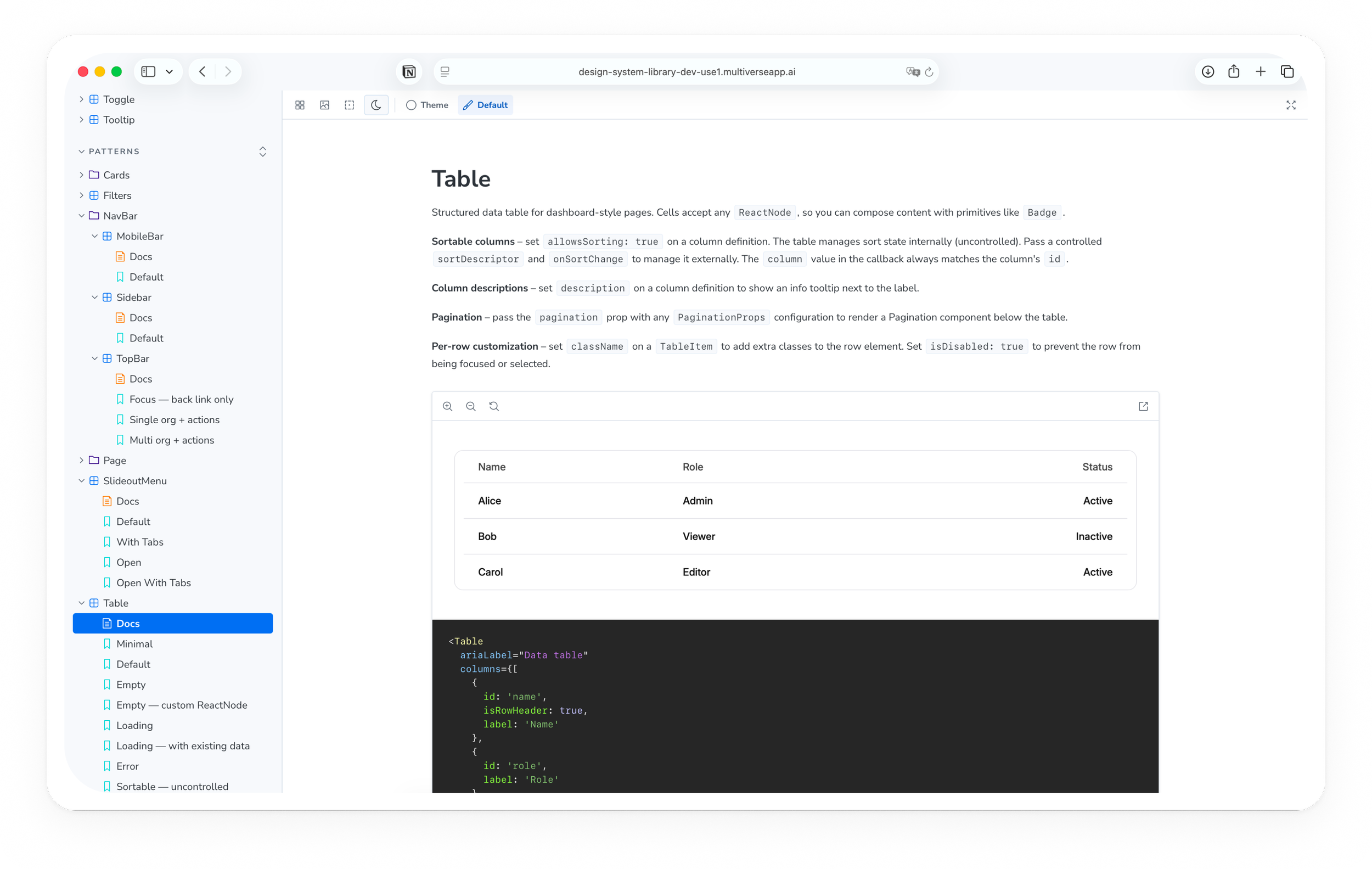Image resolution: width=1372 pixels, height=869 pixels.
Task: Collapse the Sidebar component in the tree
Action: [x=94, y=298]
